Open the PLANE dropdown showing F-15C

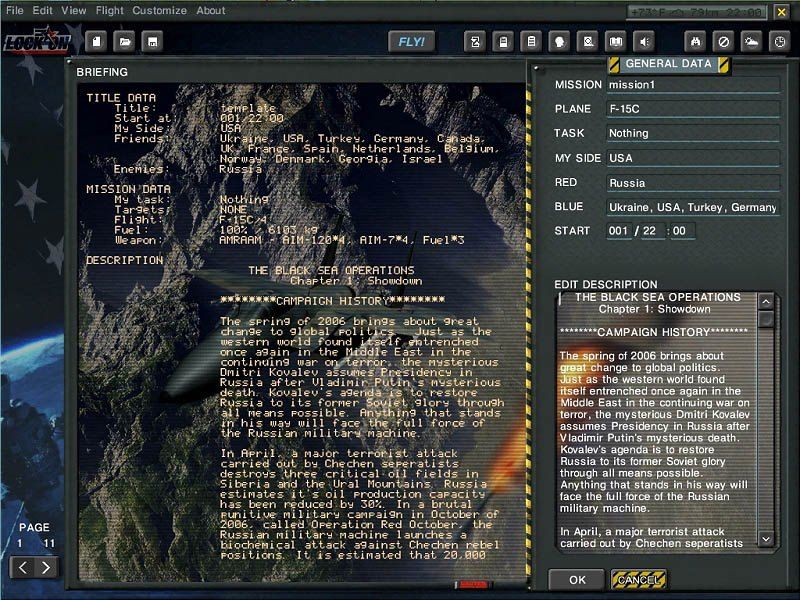[x=692, y=109]
